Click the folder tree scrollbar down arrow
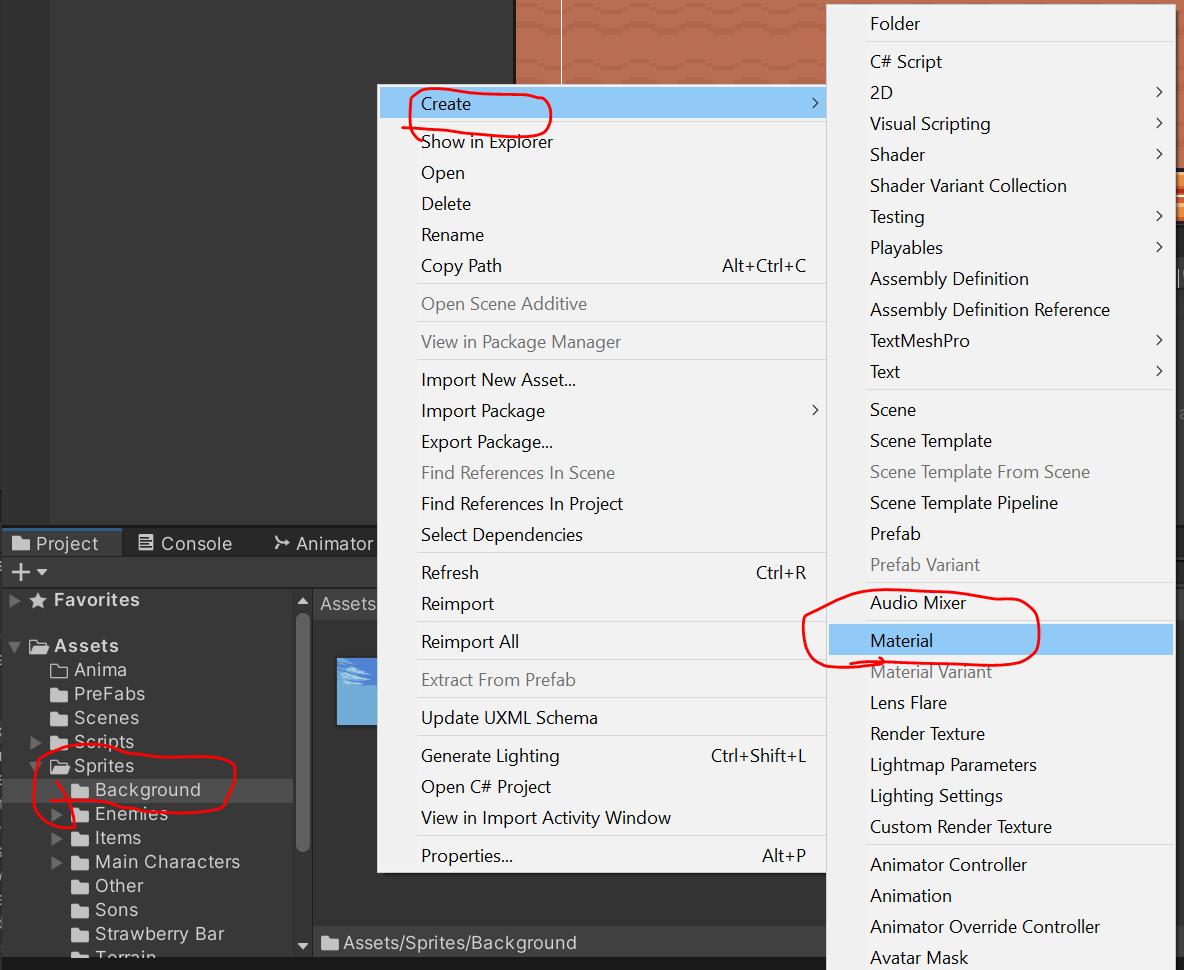 tap(303, 944)
